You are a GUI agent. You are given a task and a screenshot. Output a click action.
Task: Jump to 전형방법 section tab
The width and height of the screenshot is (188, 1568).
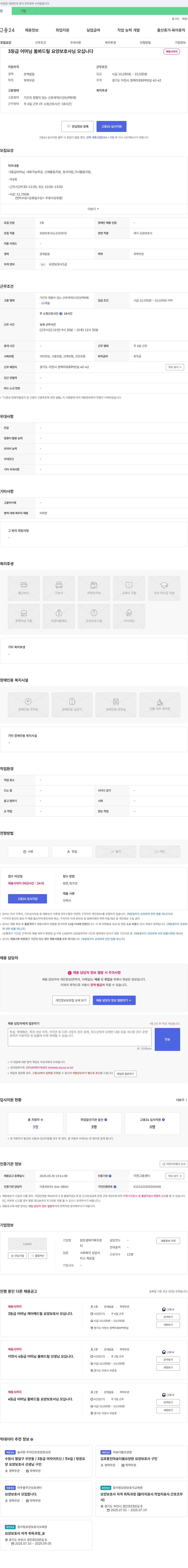click(146, 43)
